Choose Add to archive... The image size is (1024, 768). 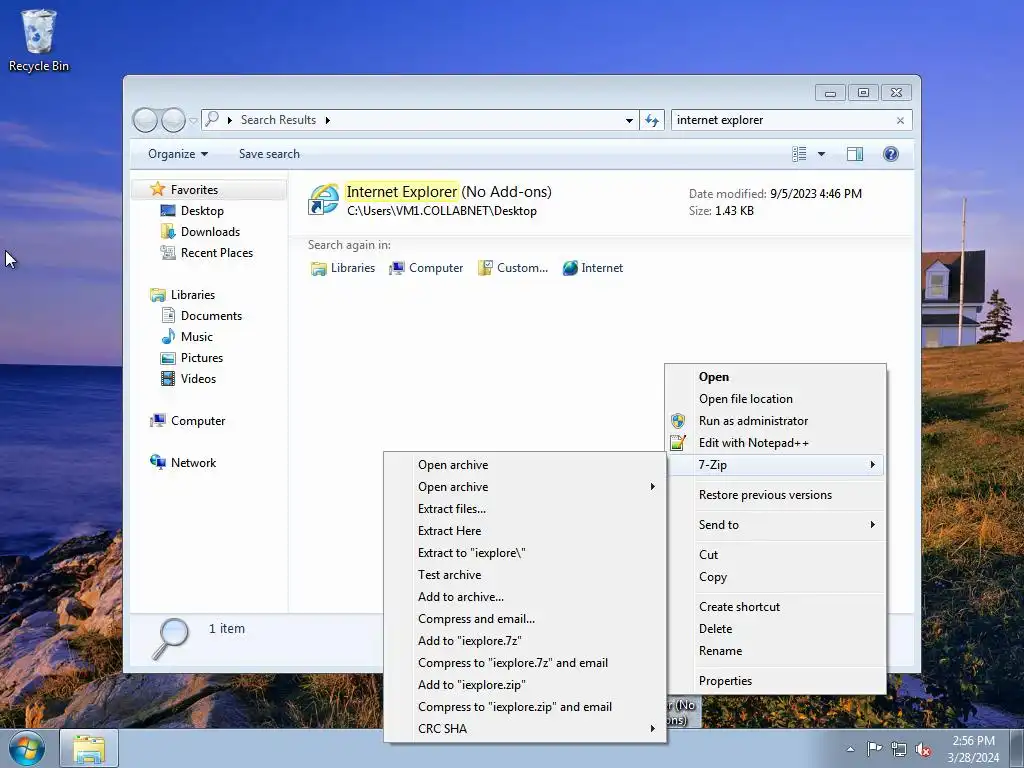pyautogui.click(x=525, y=597)
